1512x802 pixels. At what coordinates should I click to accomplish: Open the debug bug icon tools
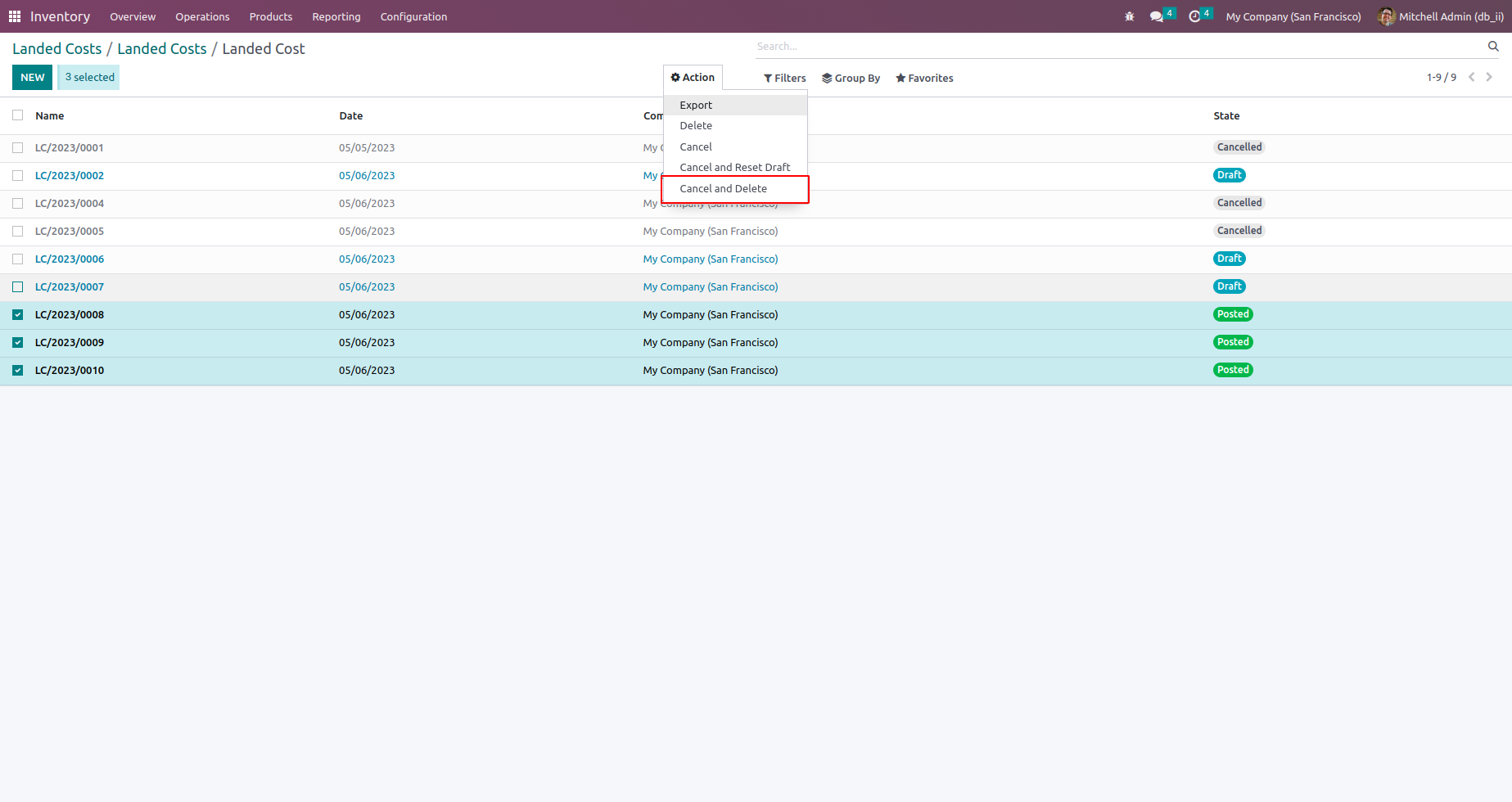coord(1130,16)
